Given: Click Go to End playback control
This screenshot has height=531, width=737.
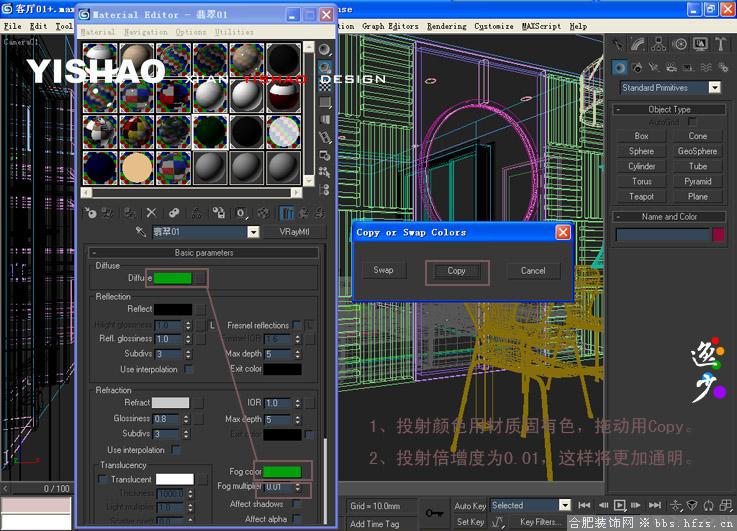Looking at the screenshot, I should pyautogui.click(x=654, y=505).
